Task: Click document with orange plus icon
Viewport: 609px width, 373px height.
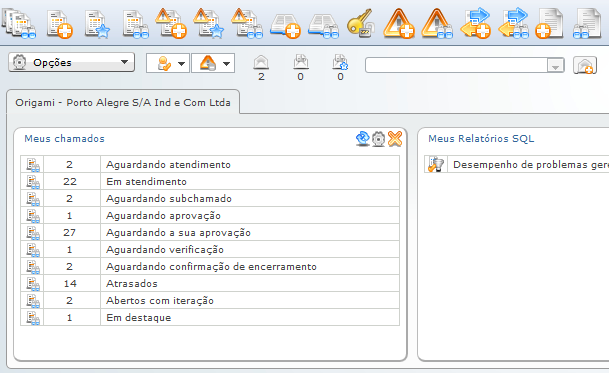Action: point(59,24)
